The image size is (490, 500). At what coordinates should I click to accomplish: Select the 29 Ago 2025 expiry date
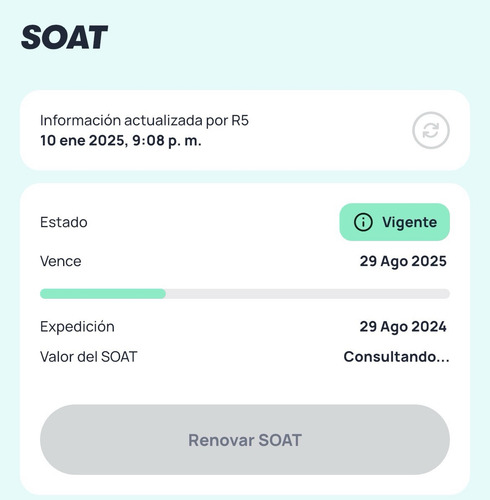pos(403,261)
